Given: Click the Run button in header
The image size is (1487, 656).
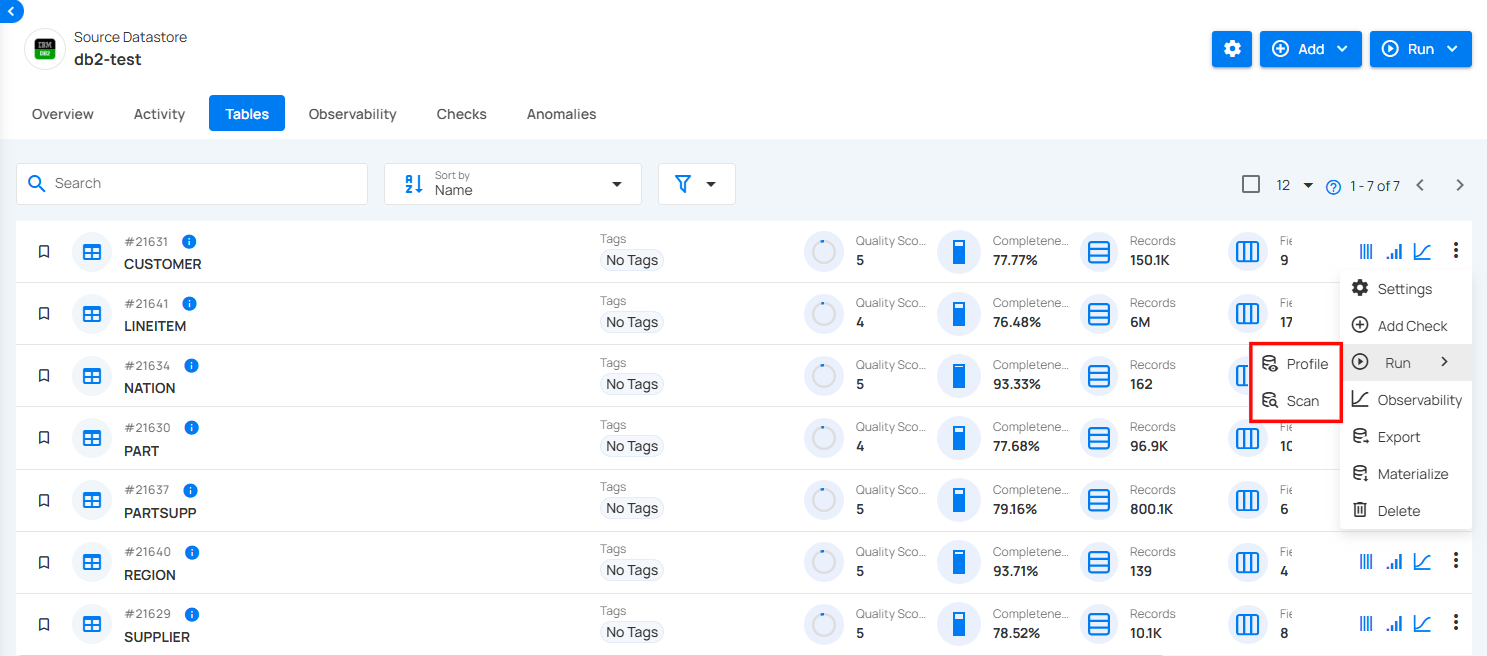Looking at the screenshot, I should click(1420, 49).
